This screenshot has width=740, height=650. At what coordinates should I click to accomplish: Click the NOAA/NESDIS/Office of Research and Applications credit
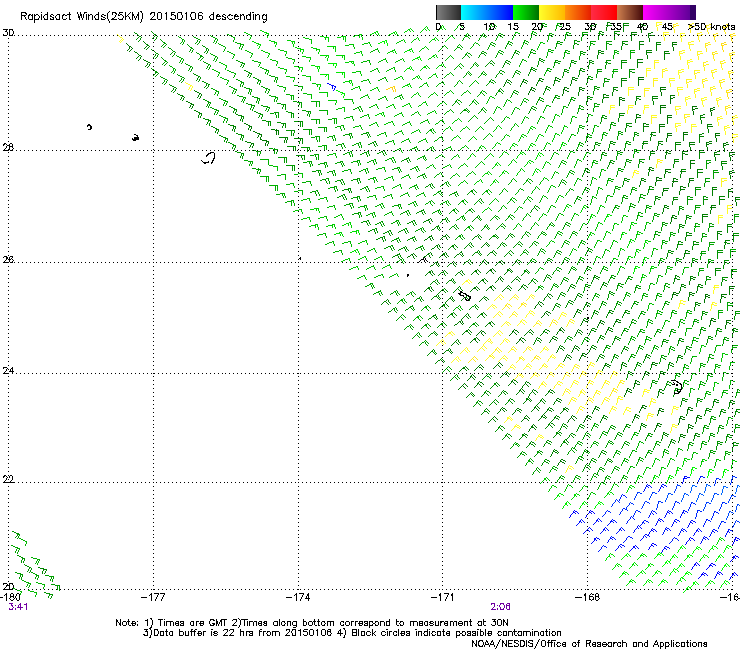(x=589, y=644)
